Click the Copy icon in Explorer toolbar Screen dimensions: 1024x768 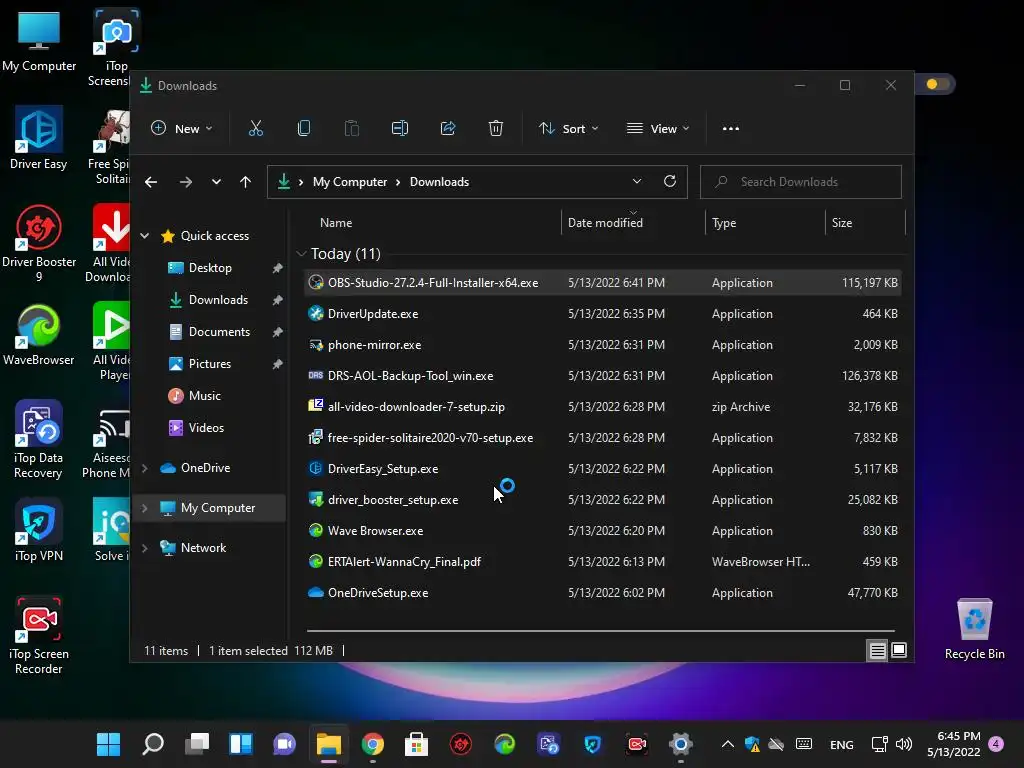[304, 129]
